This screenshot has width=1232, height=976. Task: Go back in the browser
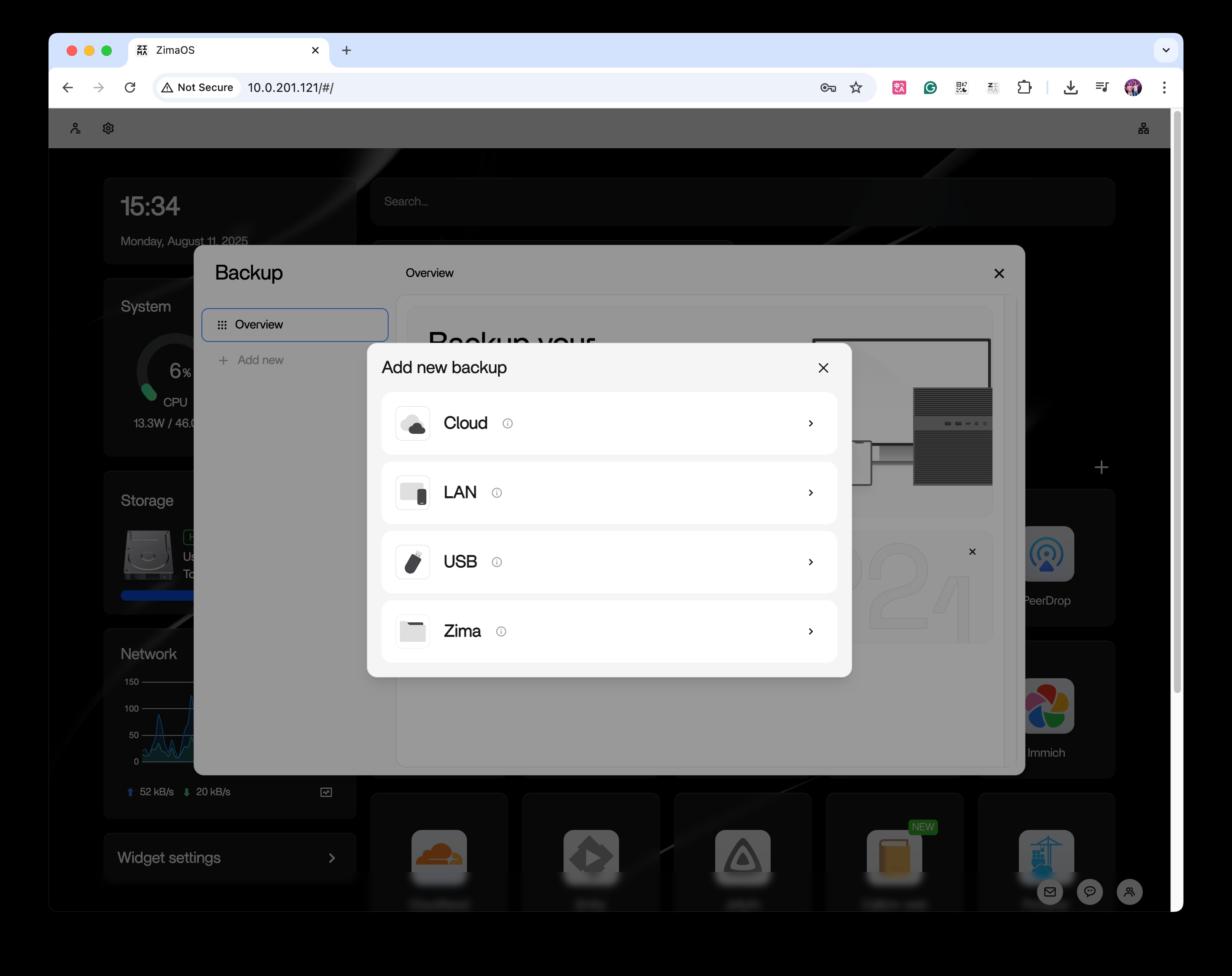pos(68,88)
